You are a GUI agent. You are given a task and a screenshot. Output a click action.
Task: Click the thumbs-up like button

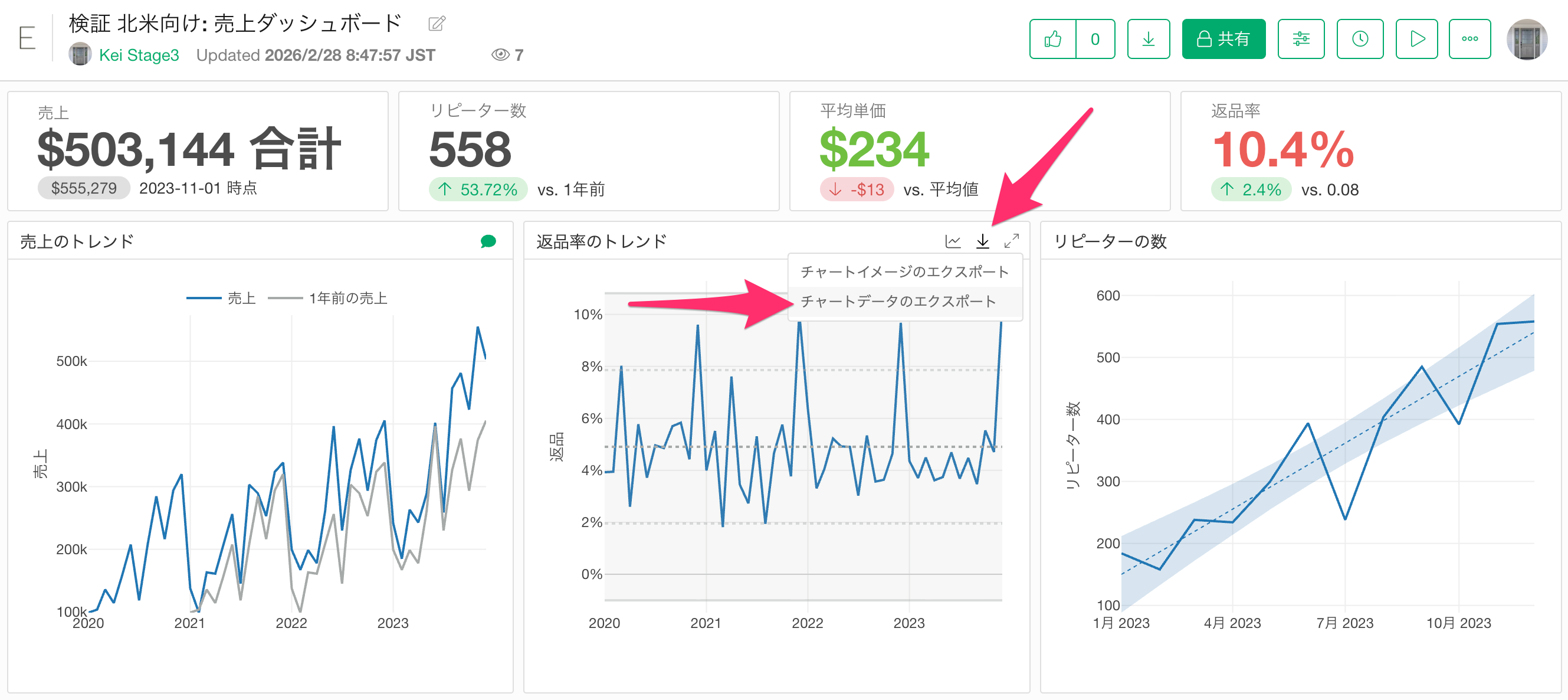[x=1052, y=39]
